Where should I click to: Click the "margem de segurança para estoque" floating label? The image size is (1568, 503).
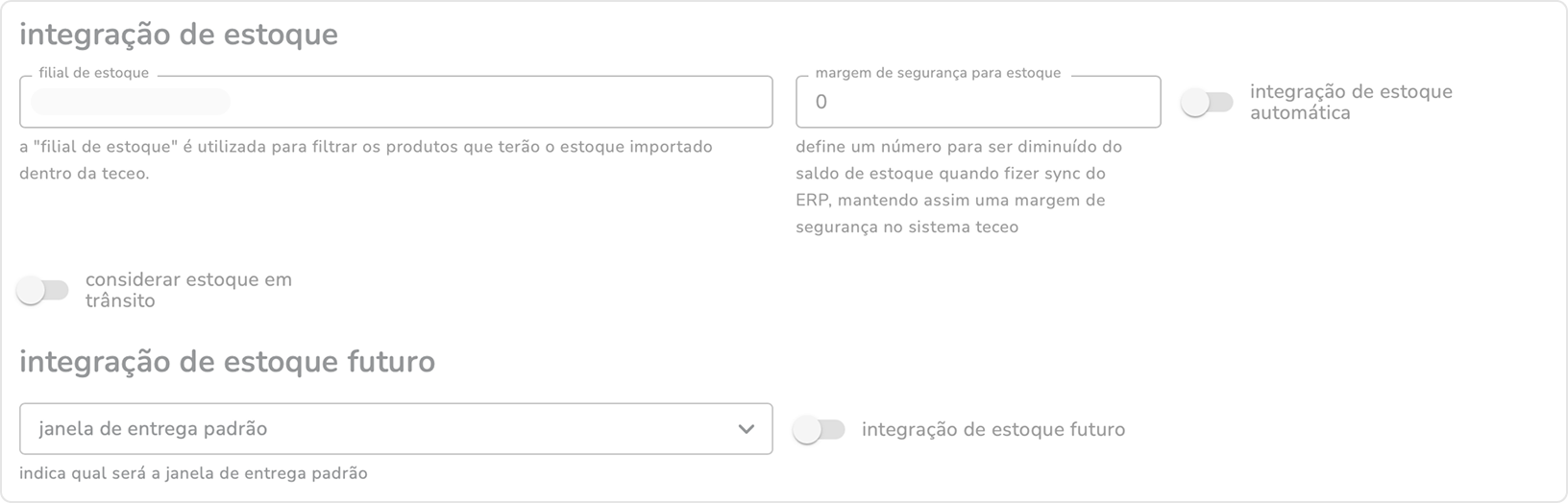tap(938, 73)
